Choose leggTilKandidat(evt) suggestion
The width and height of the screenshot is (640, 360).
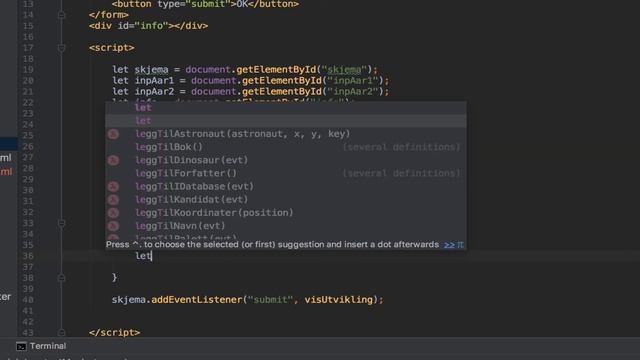coord(286,200)
